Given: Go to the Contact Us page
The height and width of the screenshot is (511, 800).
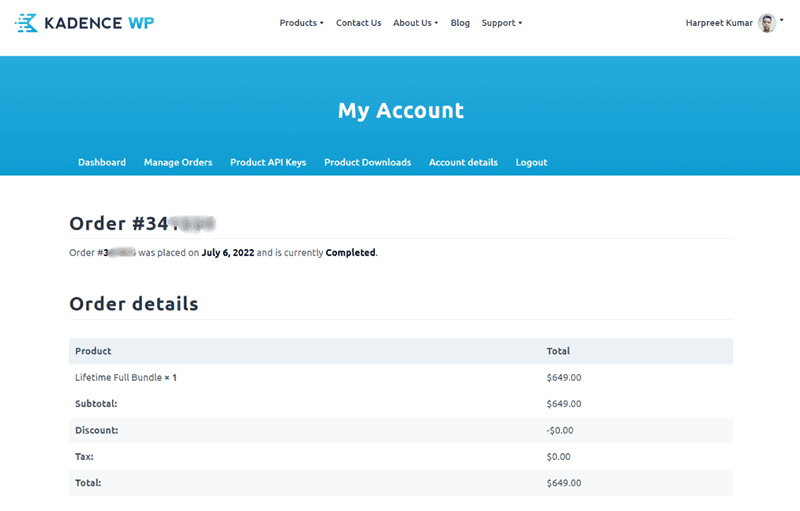Looking at the screenshot, I should pyautogui.click(x=358, y=23).
